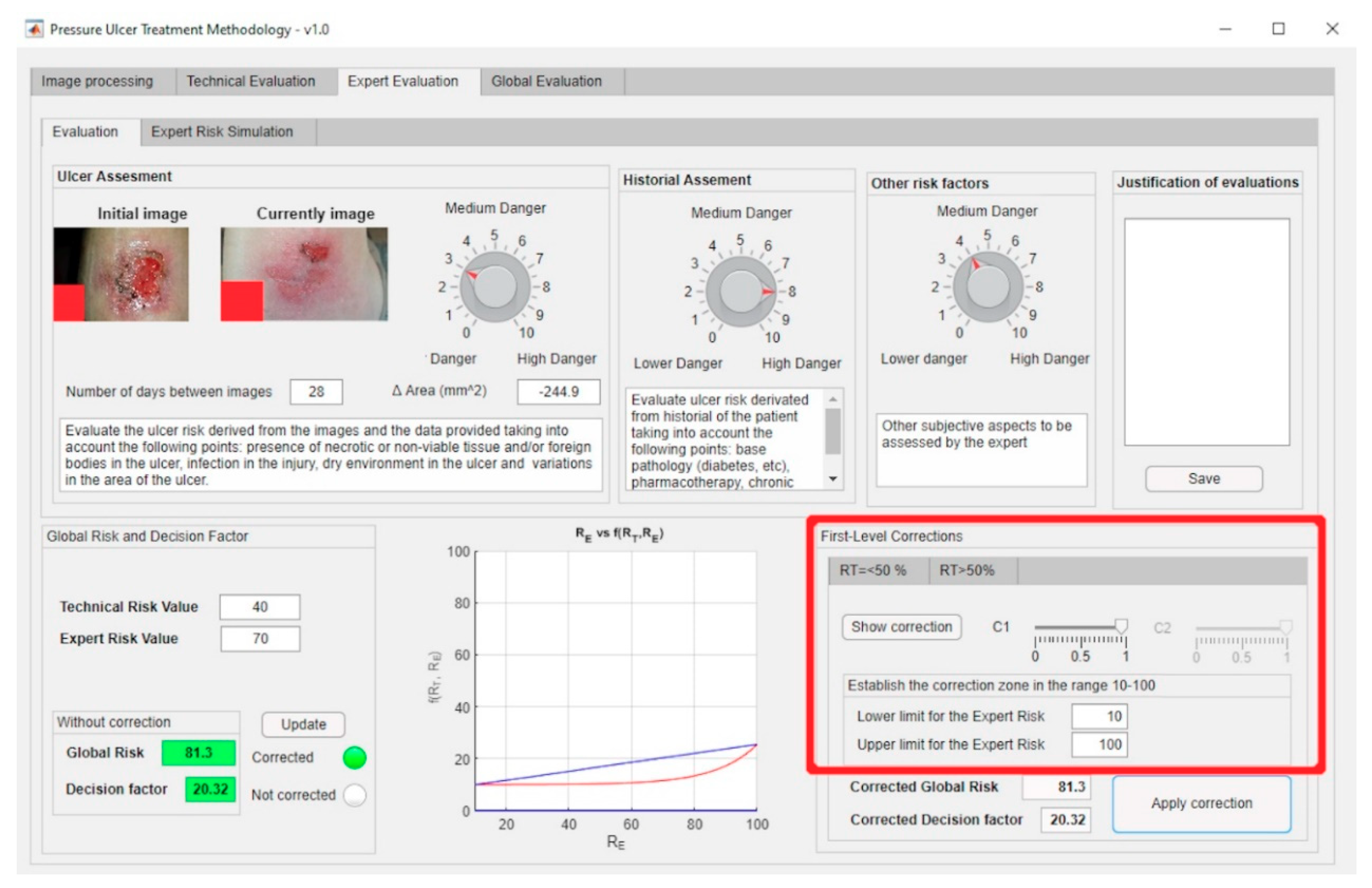Minimize the Pressure Ulcer Treatment window
The image size is (1372, 888).
1226,29
